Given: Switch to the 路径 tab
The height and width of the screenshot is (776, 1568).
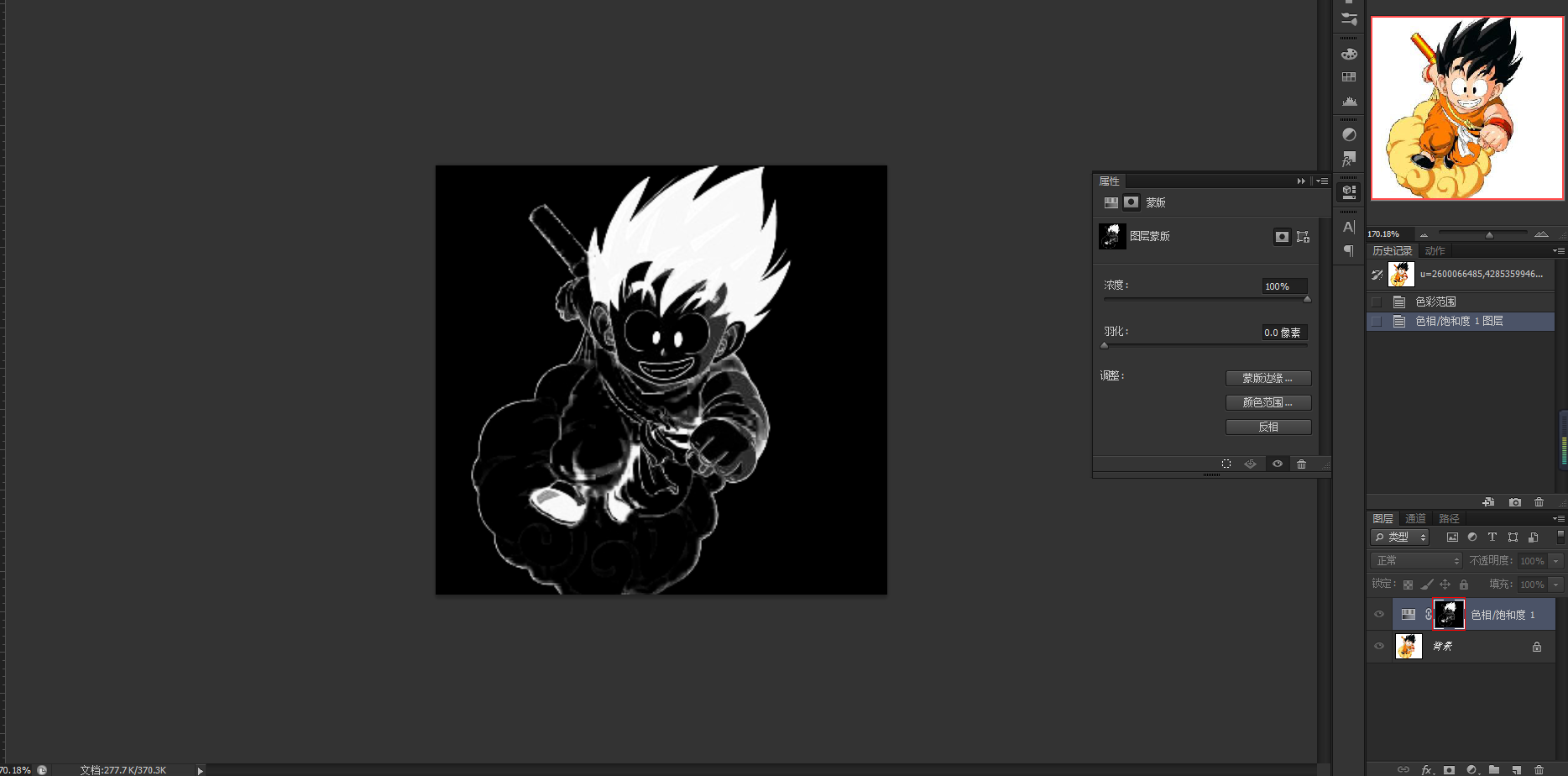Looking at the screenshot, I should point(1449,519).
